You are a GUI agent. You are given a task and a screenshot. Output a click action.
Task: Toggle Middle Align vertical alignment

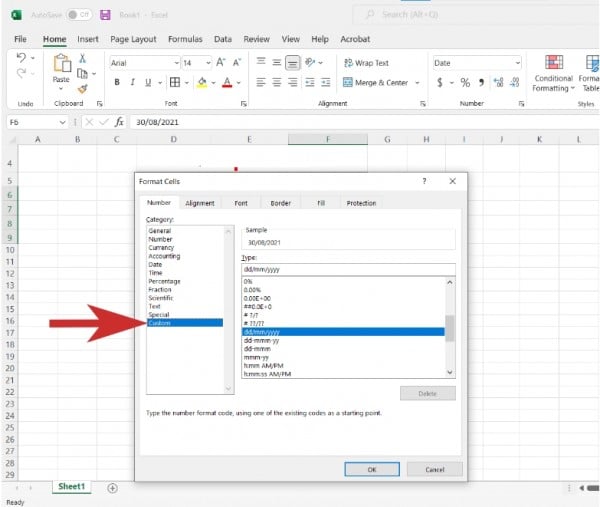(277, 62)
